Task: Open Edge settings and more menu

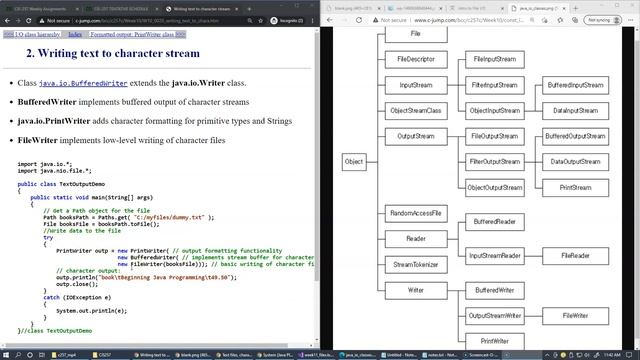Action: 631,20
